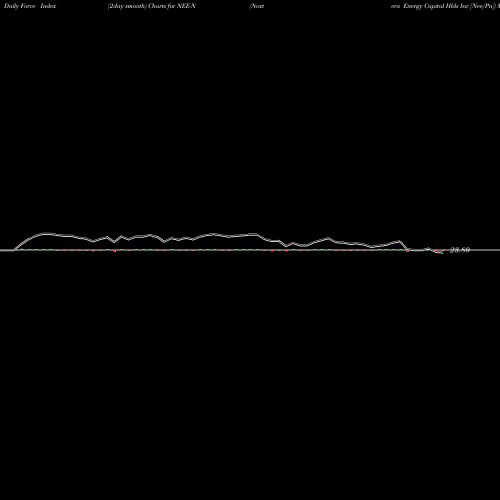Click the red marker where line crosses zero
500x500 pixels.
407,250
